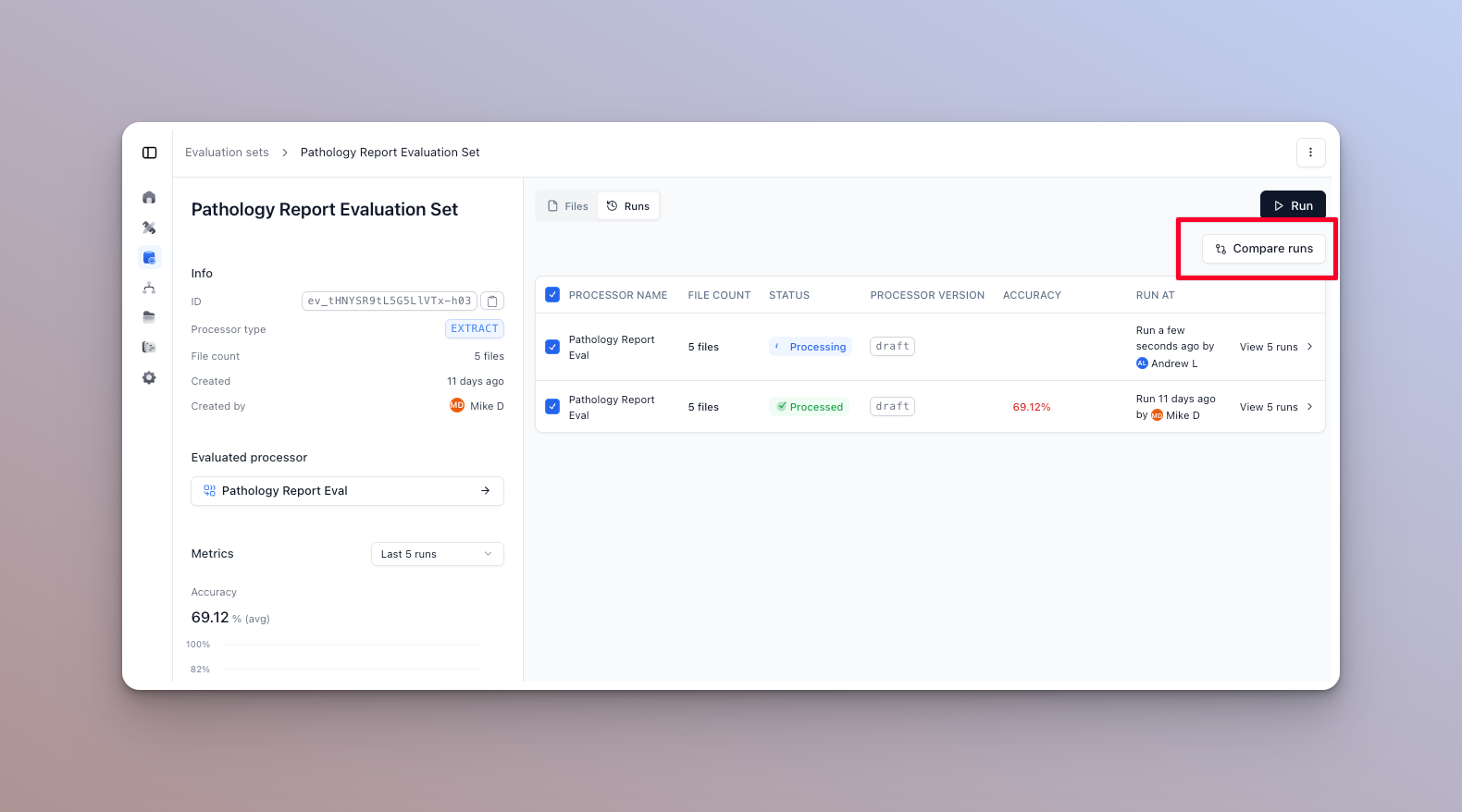Screen dimensions: 1462x812
Task: Click Mike D's avatar beside Created by
Action: (457, 405)
